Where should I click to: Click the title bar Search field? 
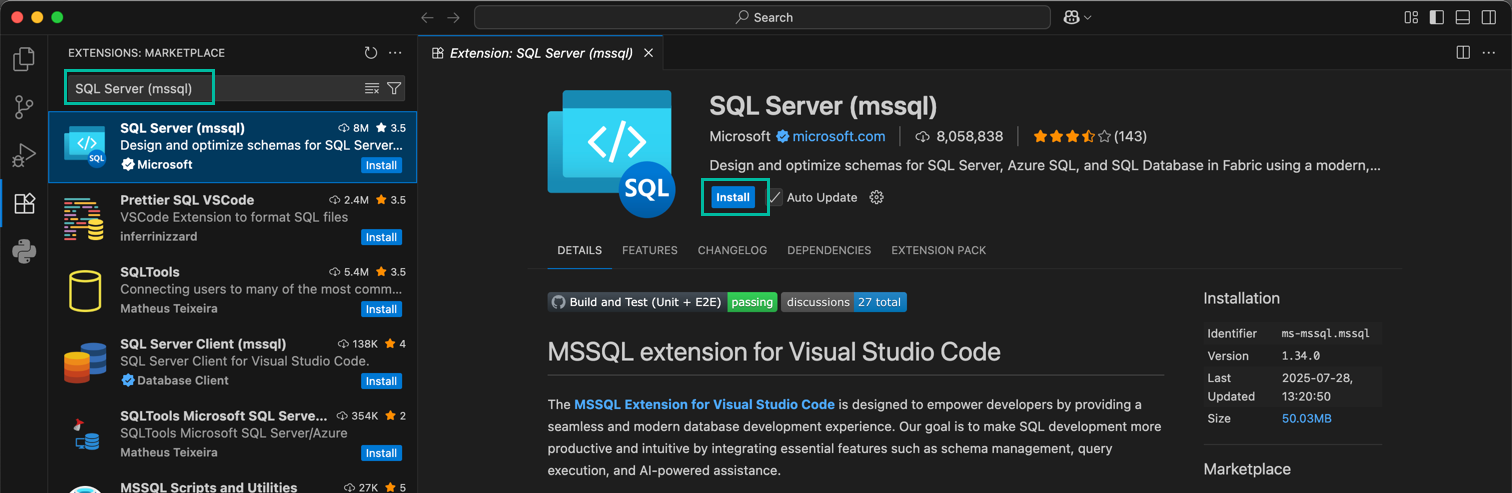762,17
